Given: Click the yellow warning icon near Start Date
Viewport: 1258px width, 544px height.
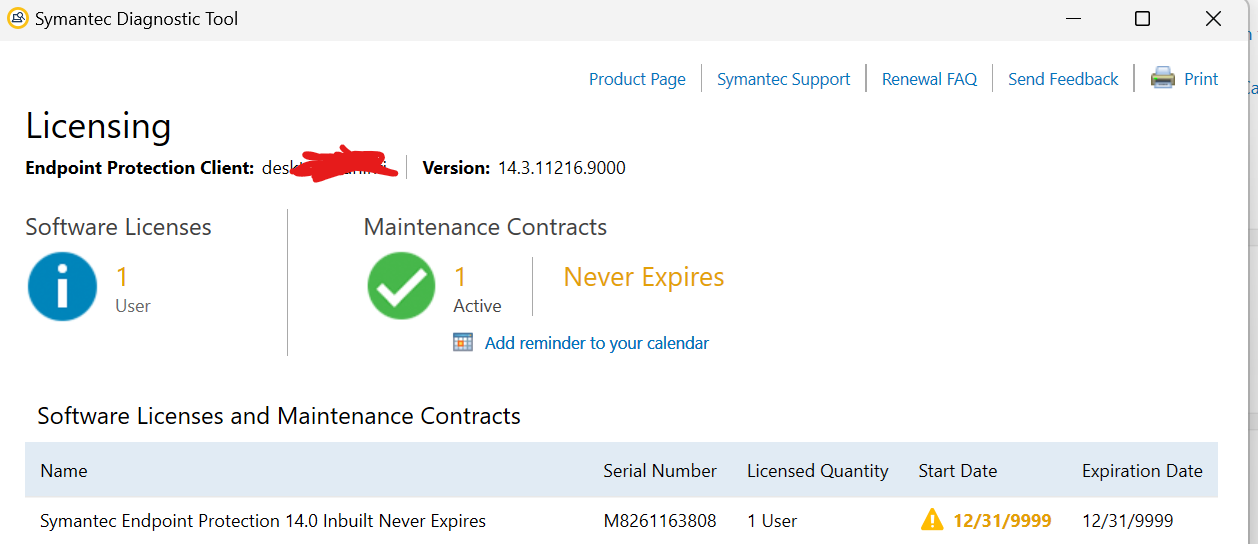Looking at the screenshot, I should [x=932, y=519].
